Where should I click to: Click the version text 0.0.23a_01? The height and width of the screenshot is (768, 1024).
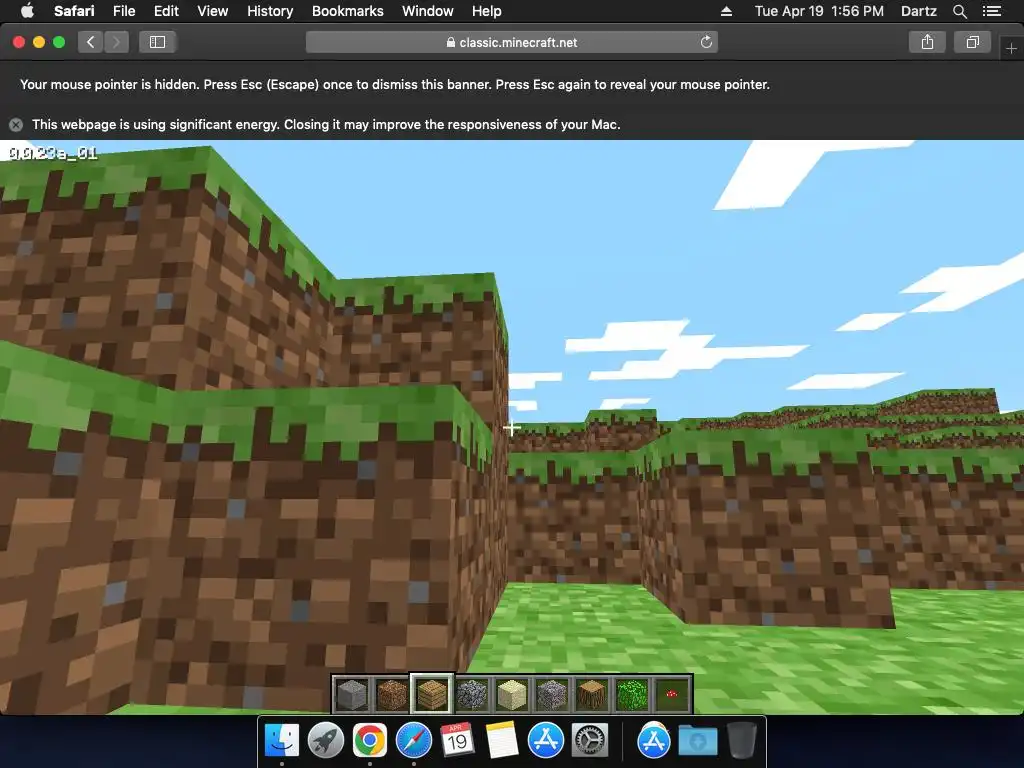coord(54,153)
